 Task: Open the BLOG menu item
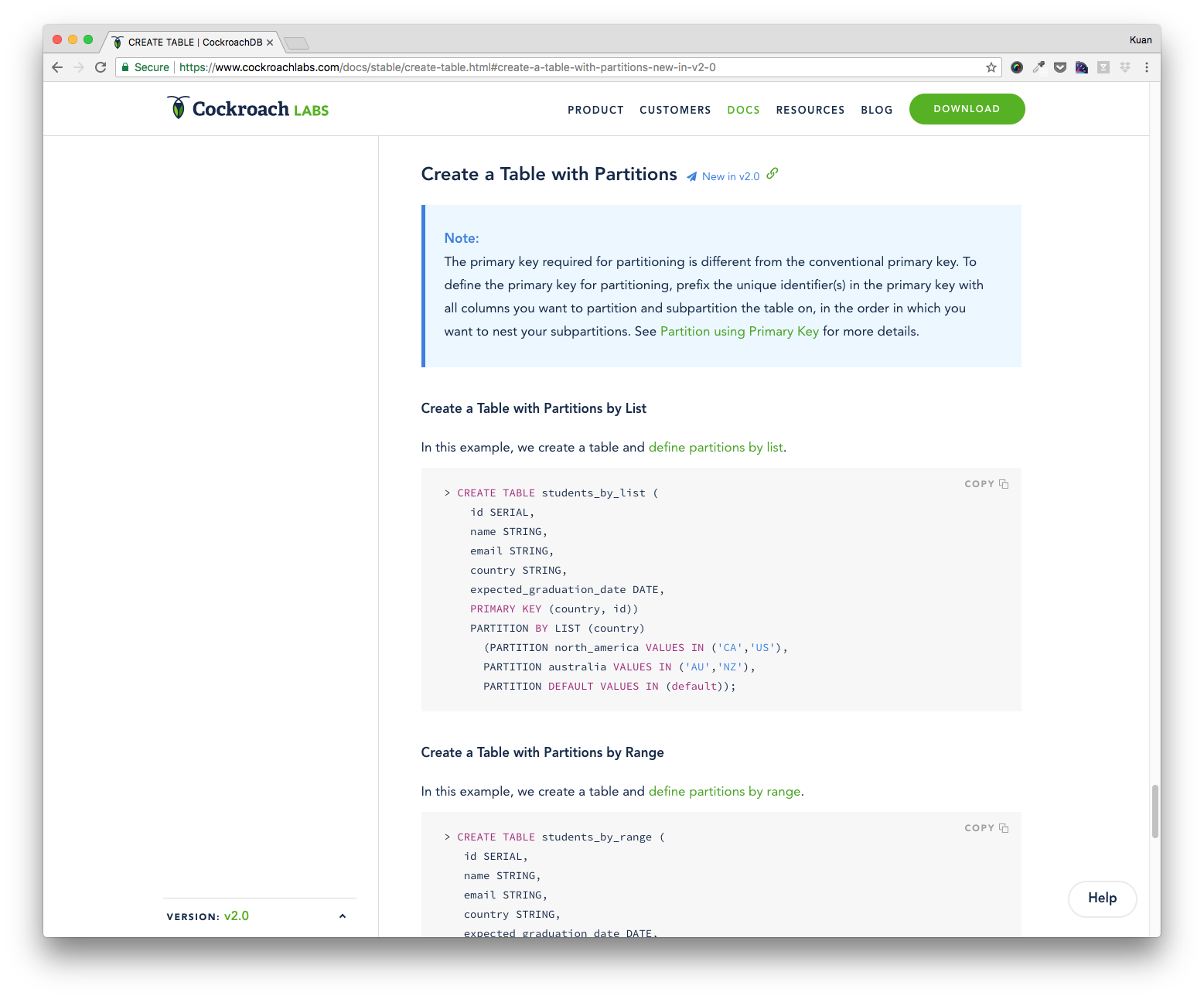[877, 110]
